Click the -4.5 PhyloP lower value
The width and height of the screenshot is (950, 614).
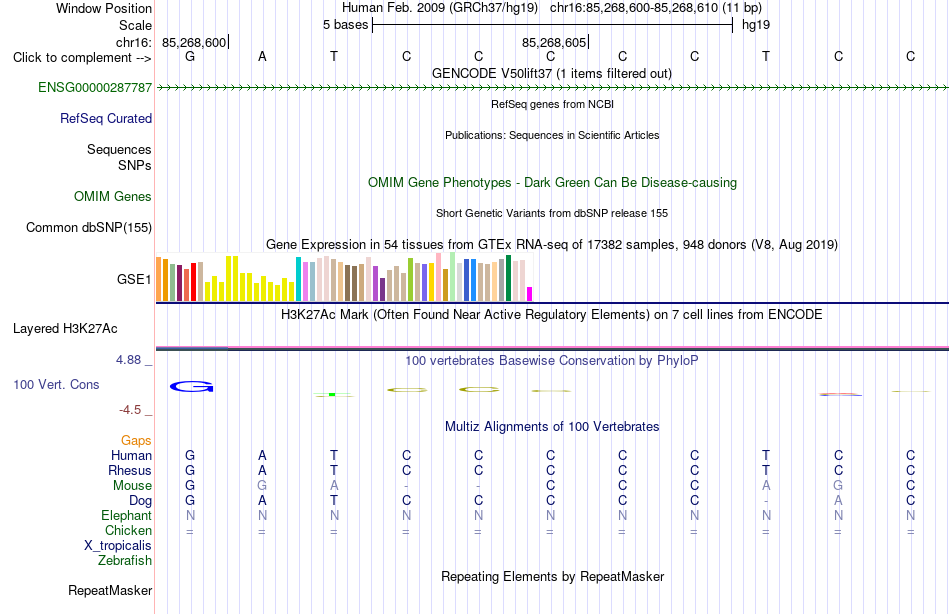(x=130, y=410)
